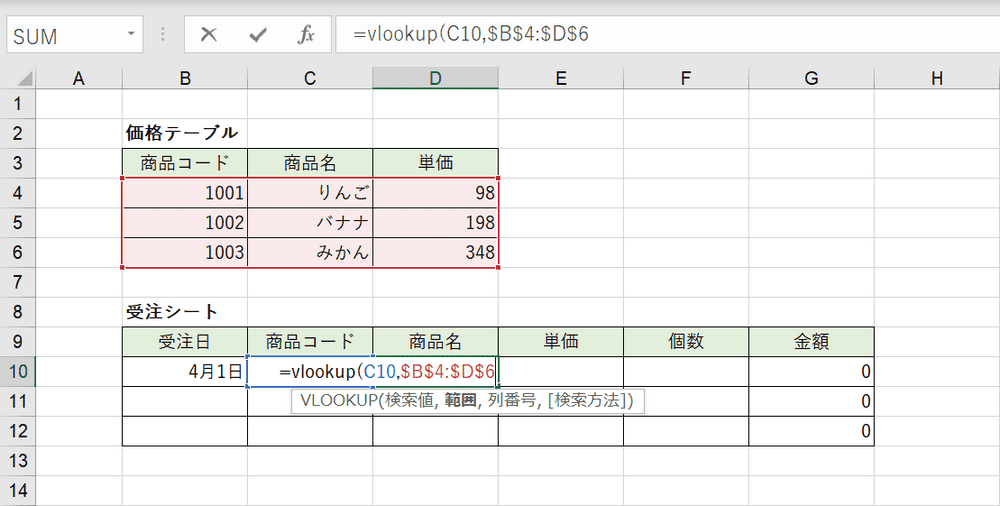Select the りんご cell
1000x506 pixels.
pyautogui.click(x=310, y=193)
